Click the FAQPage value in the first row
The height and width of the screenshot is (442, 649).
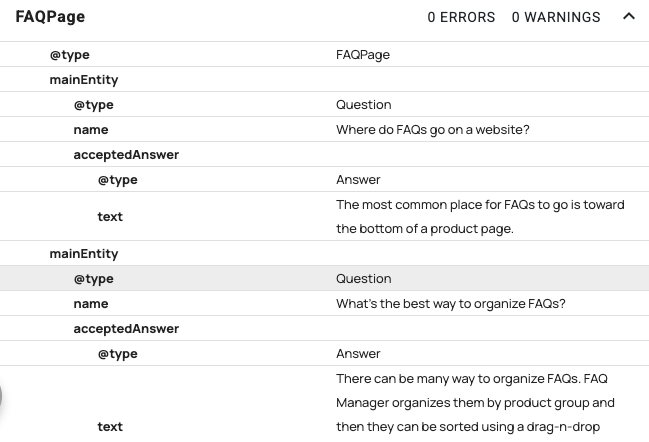click(363, 54)
